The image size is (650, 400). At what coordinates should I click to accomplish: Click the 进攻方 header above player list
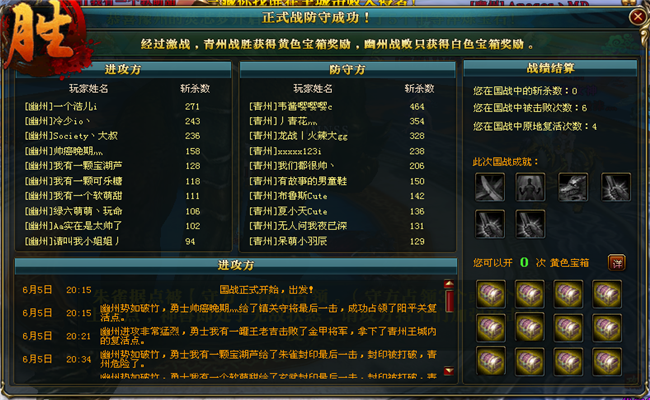(x=123, y=69)
